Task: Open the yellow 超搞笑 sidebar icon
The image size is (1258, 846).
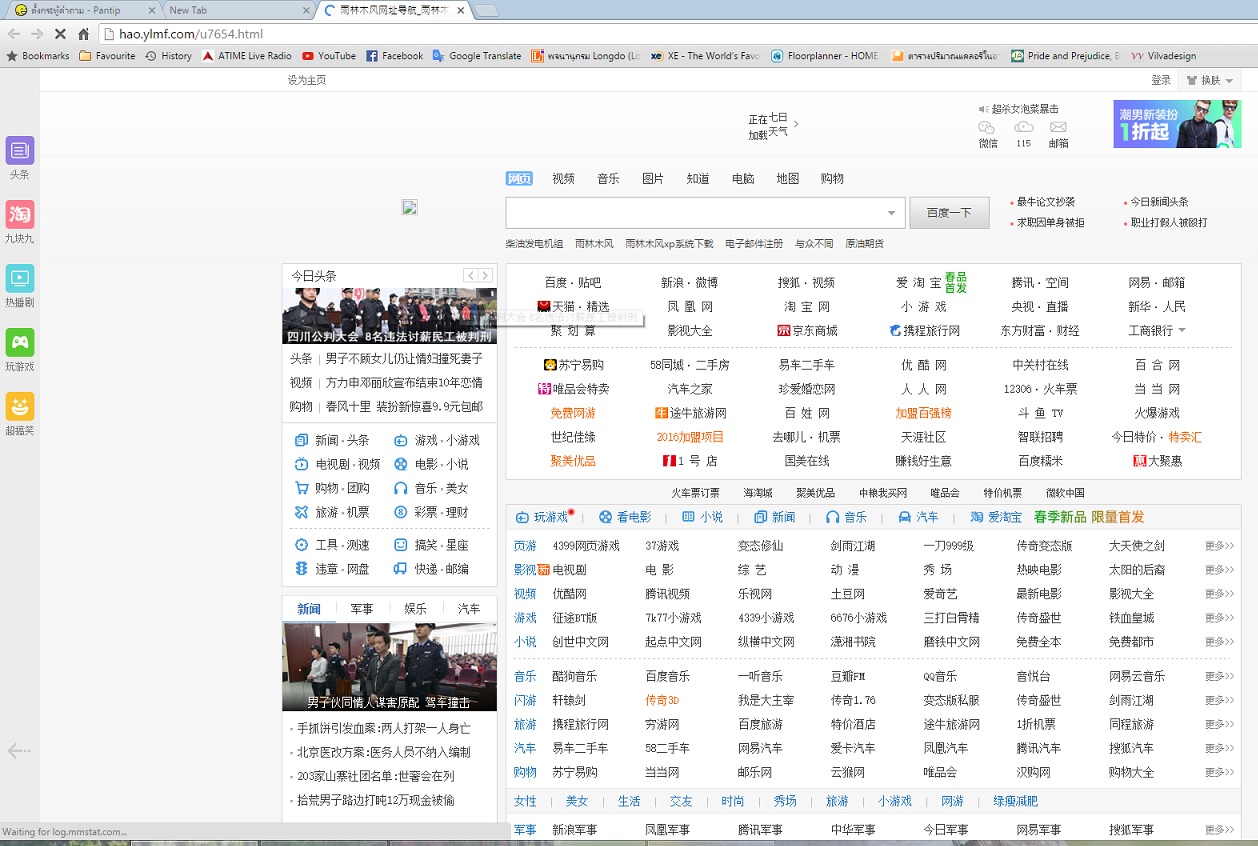Action: (x=20, y=407)
